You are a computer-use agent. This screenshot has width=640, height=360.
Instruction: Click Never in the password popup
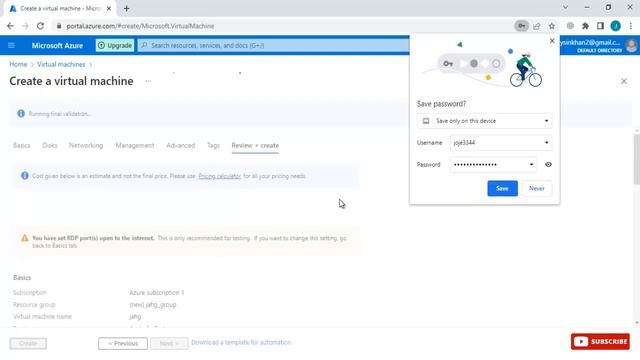click(x=537, y=188)
